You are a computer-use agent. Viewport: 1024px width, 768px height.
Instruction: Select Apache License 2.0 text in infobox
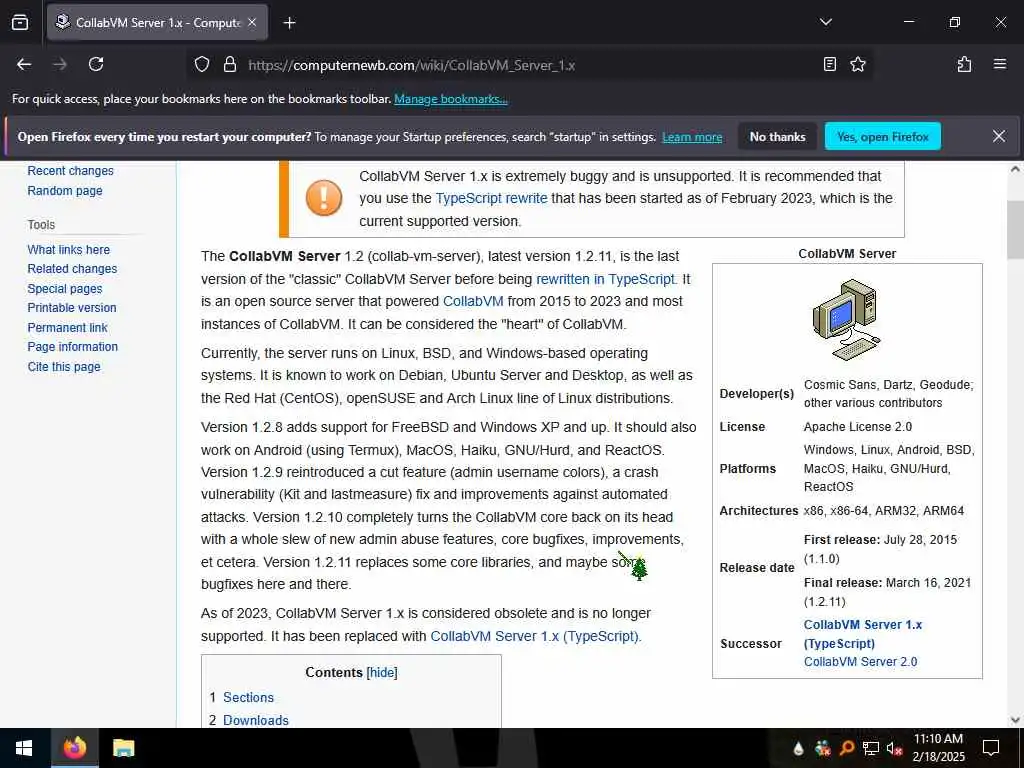coord(857,426)
